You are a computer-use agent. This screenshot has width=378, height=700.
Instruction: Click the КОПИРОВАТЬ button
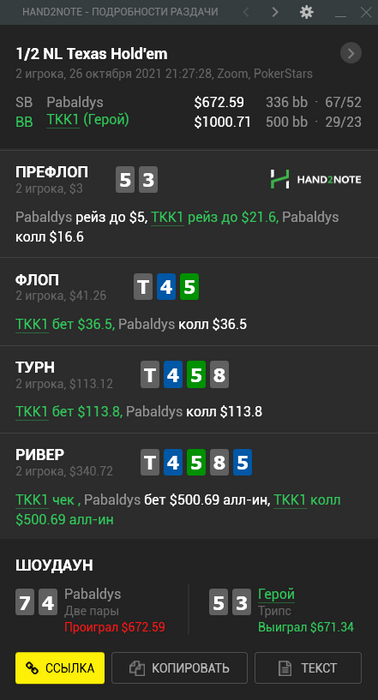(x=179, y=668)
